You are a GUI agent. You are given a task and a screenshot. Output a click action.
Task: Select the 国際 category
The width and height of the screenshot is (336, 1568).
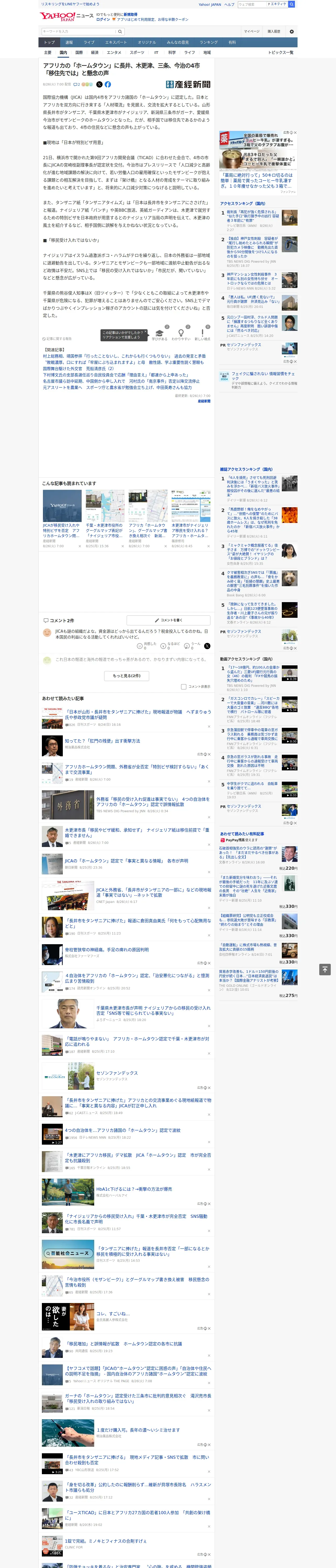coord(79,52)
